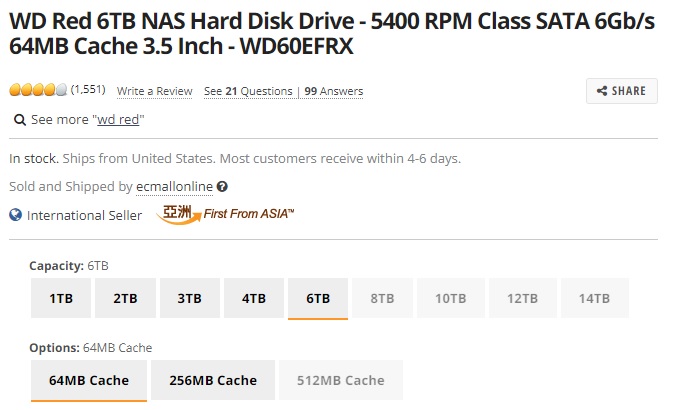Click the First From ASIA logo
This screenshot has height=410, width=673.
coord(225,214)
